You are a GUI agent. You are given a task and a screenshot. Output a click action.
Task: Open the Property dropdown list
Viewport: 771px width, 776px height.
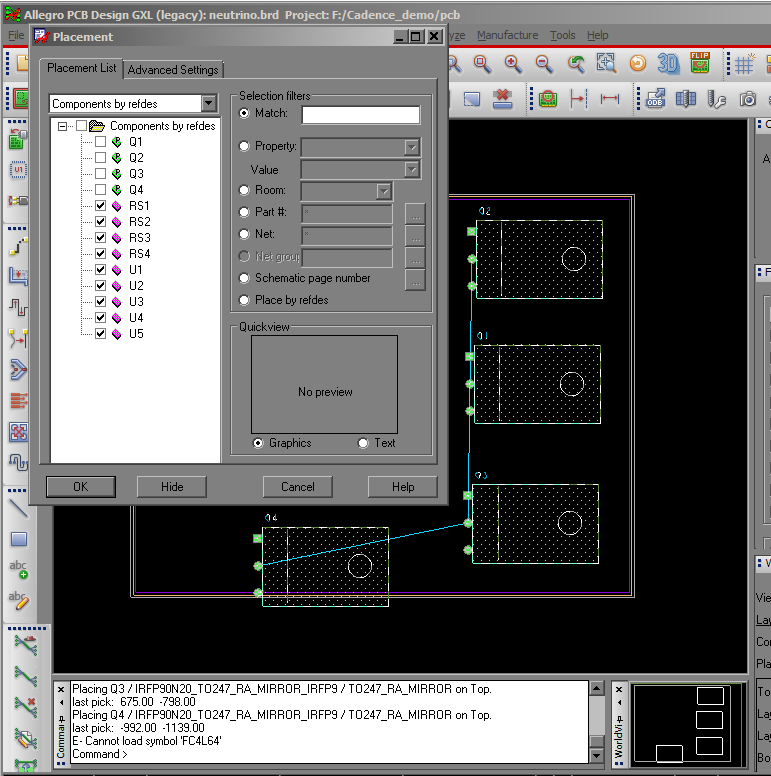coord(412,147)
